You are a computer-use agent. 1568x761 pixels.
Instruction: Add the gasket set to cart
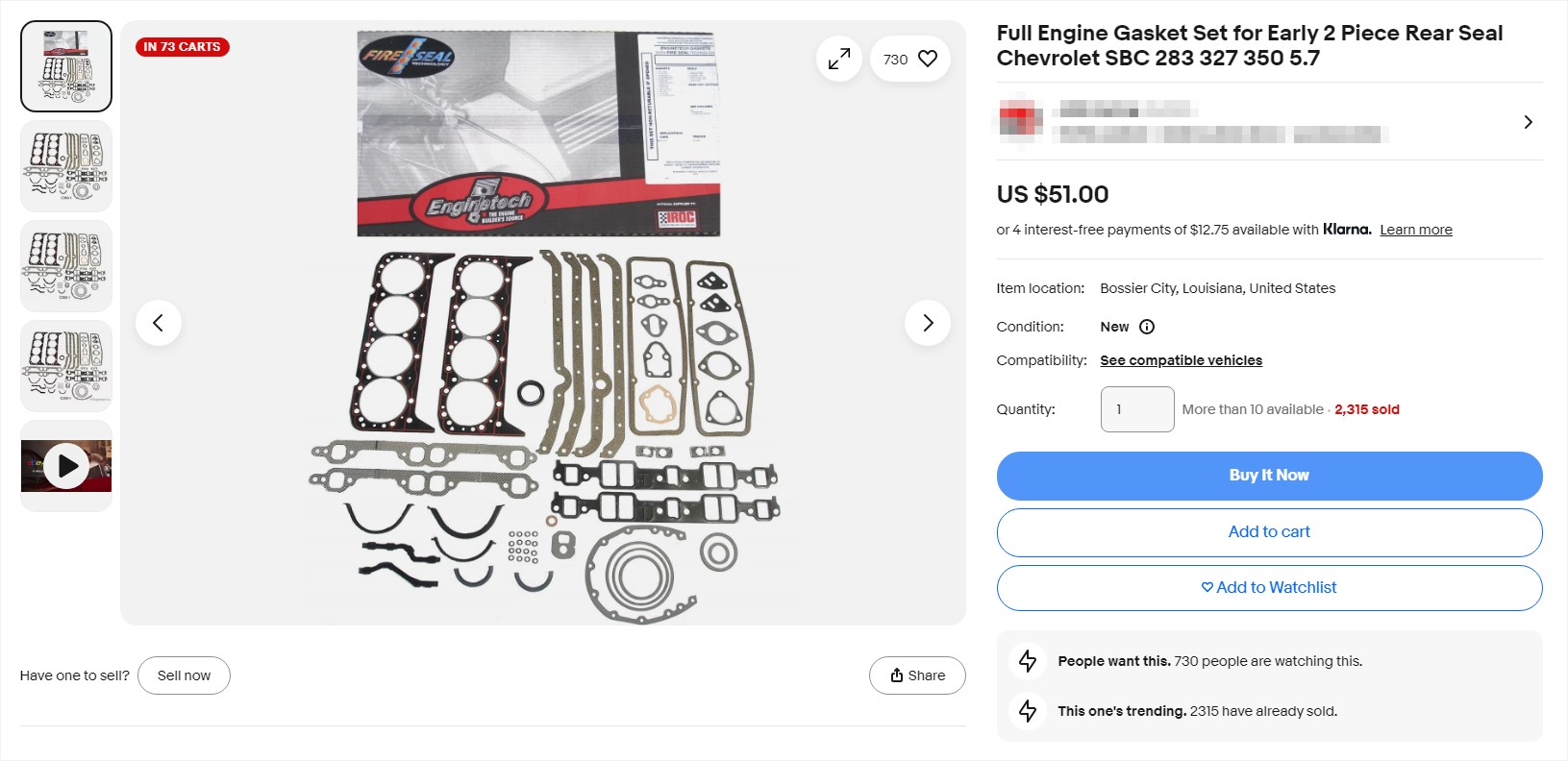point(1269,531)
